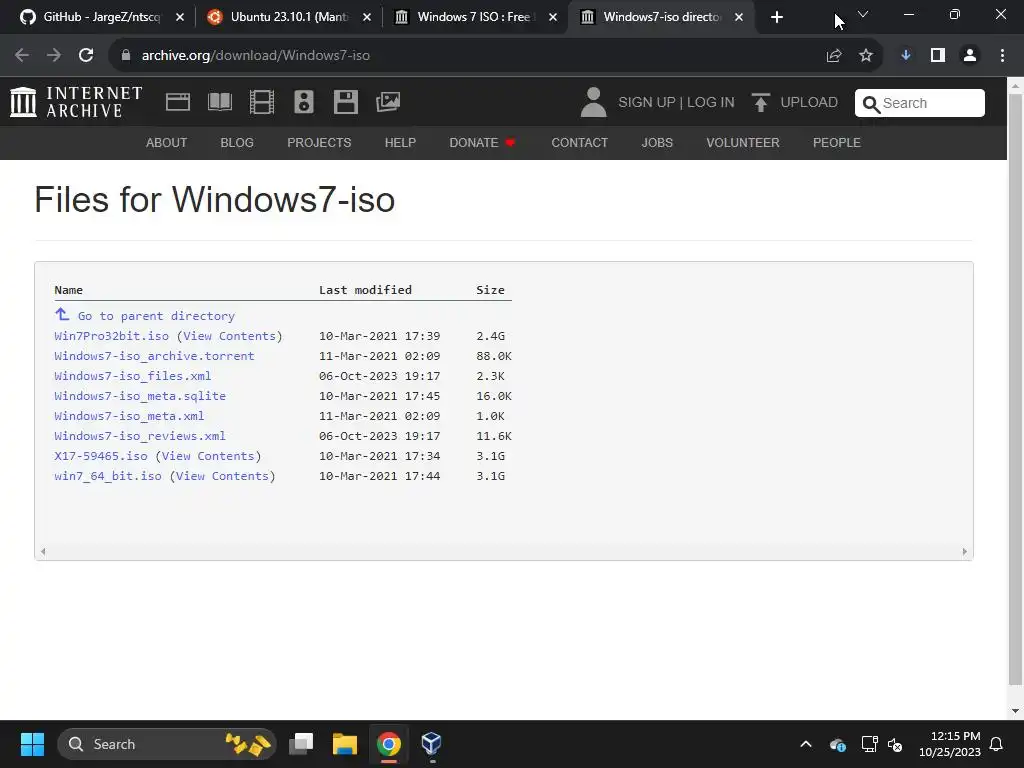
Task: Open Windows7-iso_reviews.xml
Action: (140, 436)
